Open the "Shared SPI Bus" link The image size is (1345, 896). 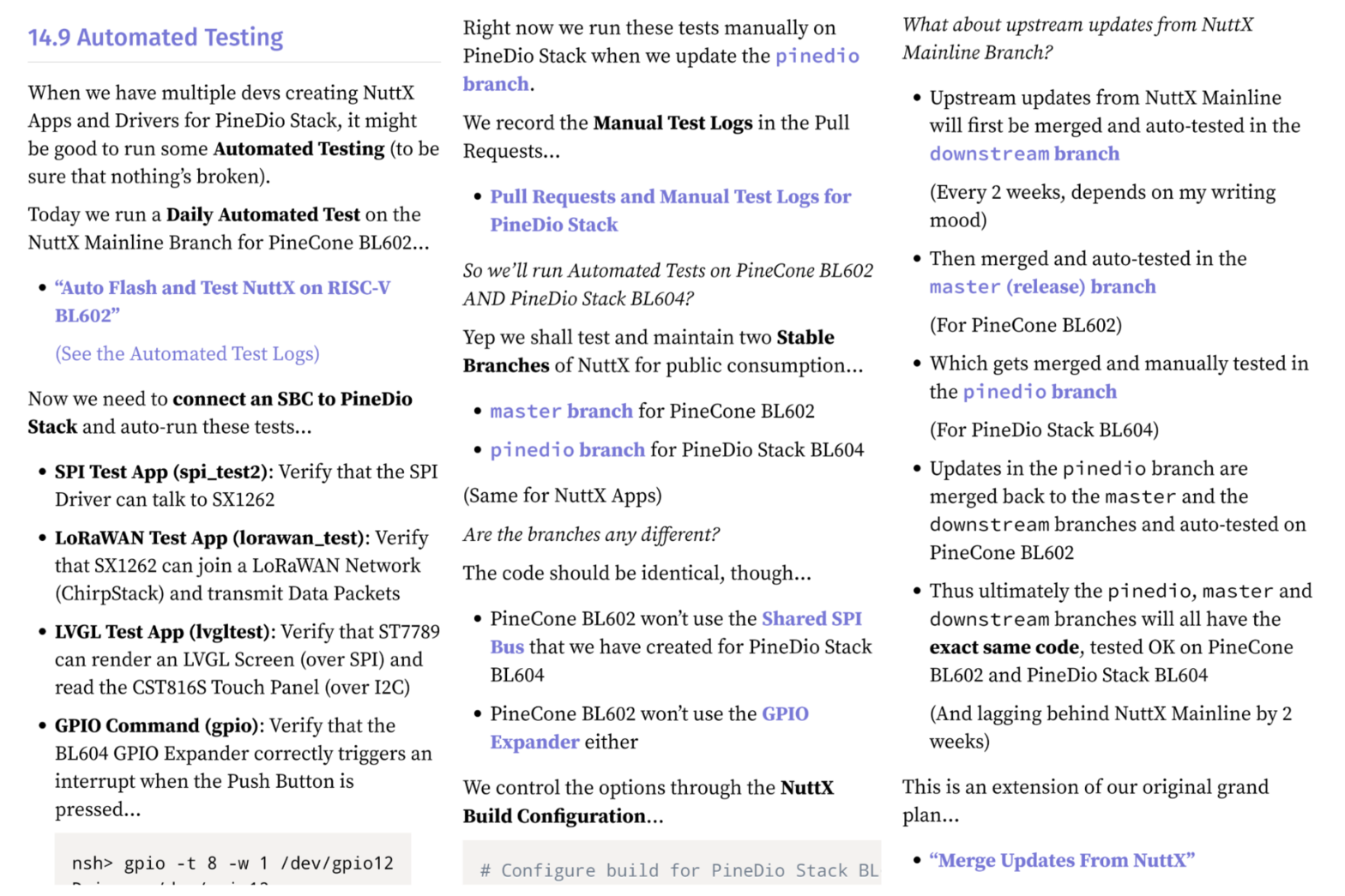point(811,619)
